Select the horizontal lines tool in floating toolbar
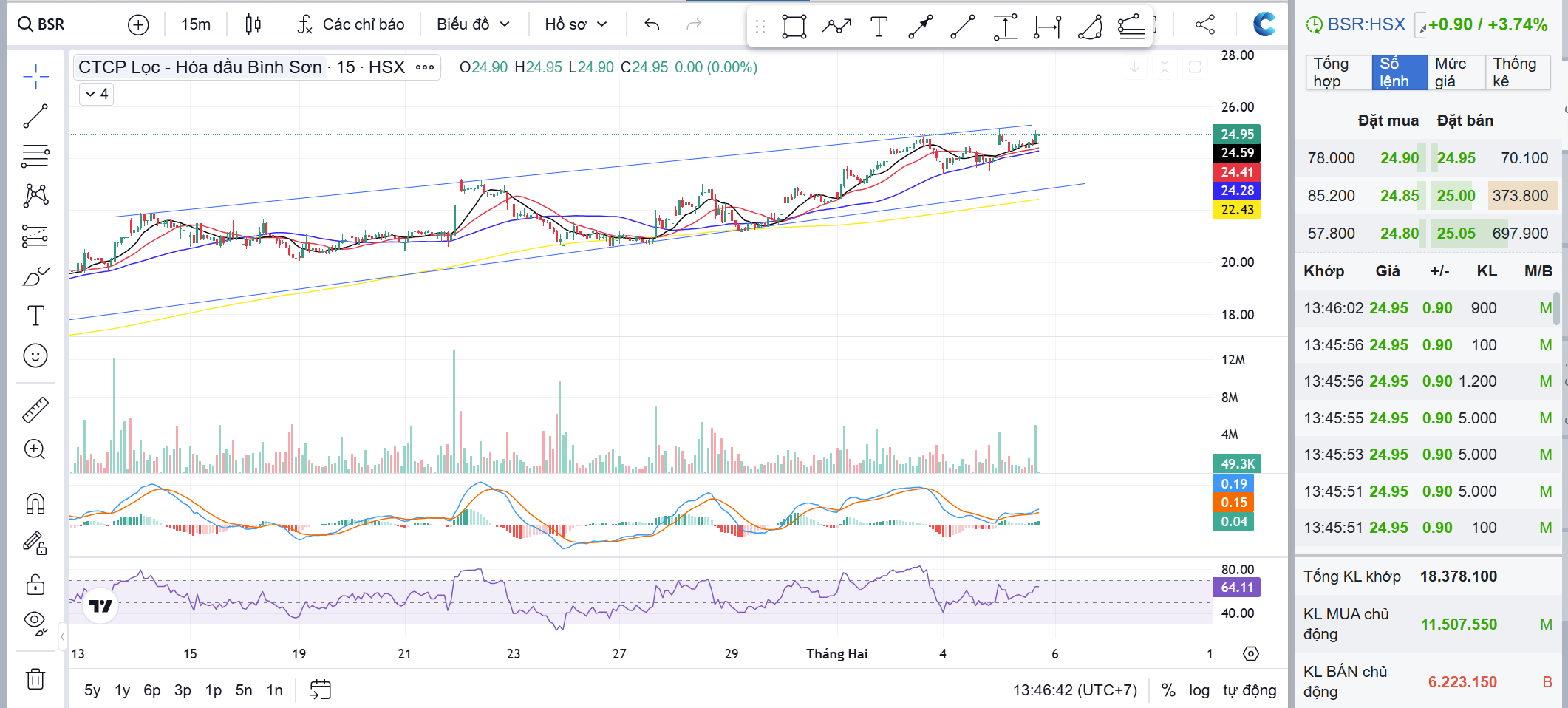Image resolution: width=1568 pixels, height=708 pixels. [x=1131, y=27]
